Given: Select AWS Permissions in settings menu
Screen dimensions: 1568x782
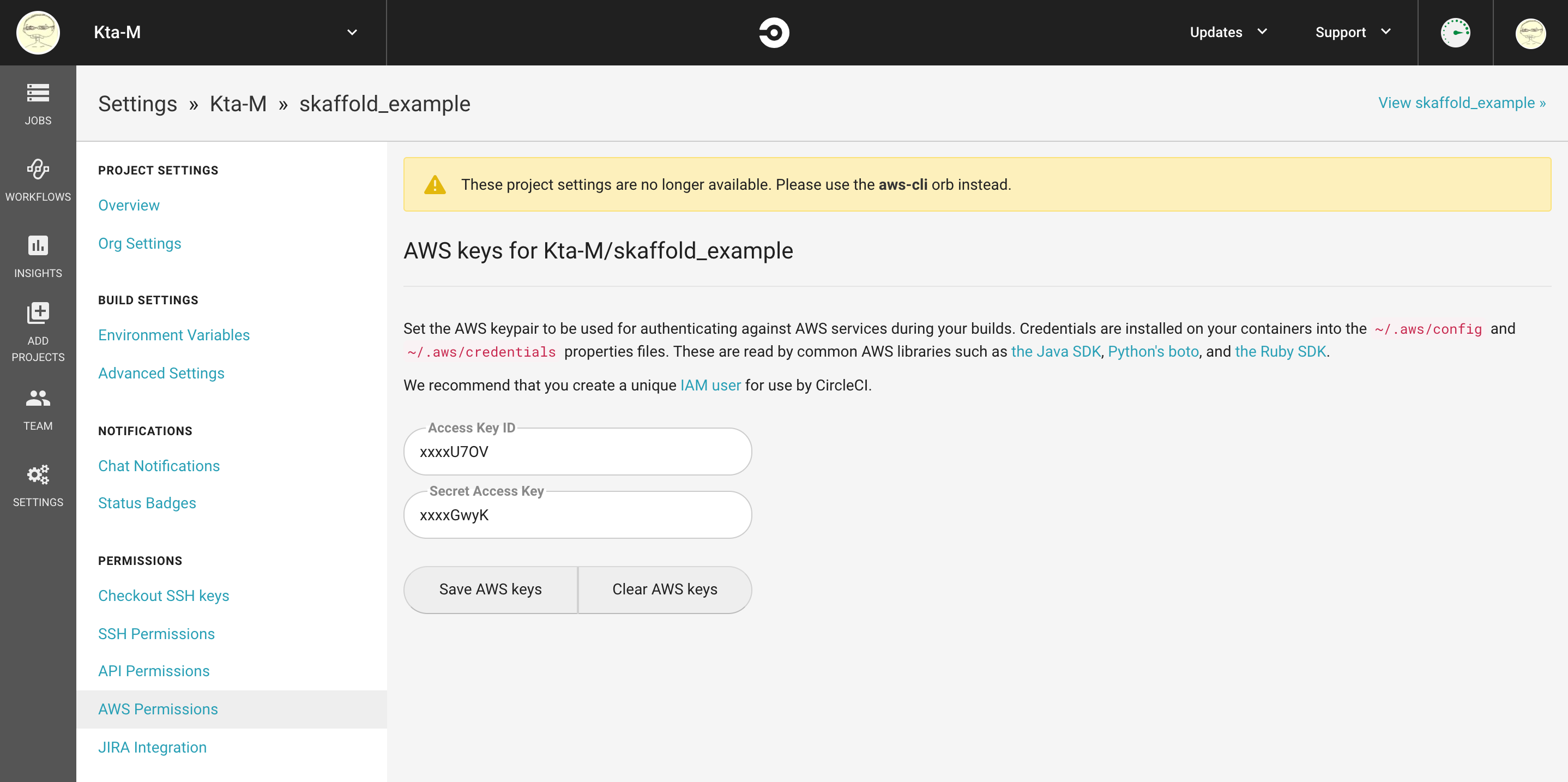Looking at the screenshot, I should [158, 709].
